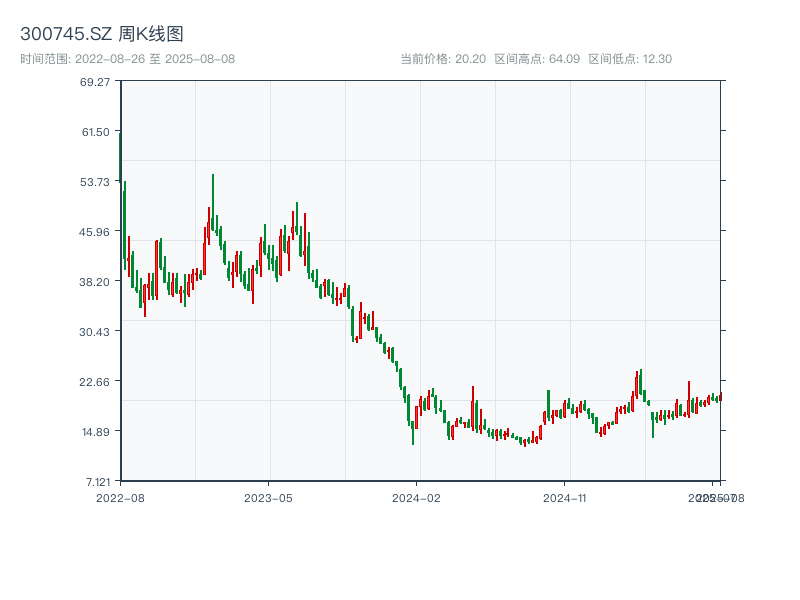Click the 2023-05 x-axis date label
The height and width of the screenshot is (600, 800).
tap(268, 497)
